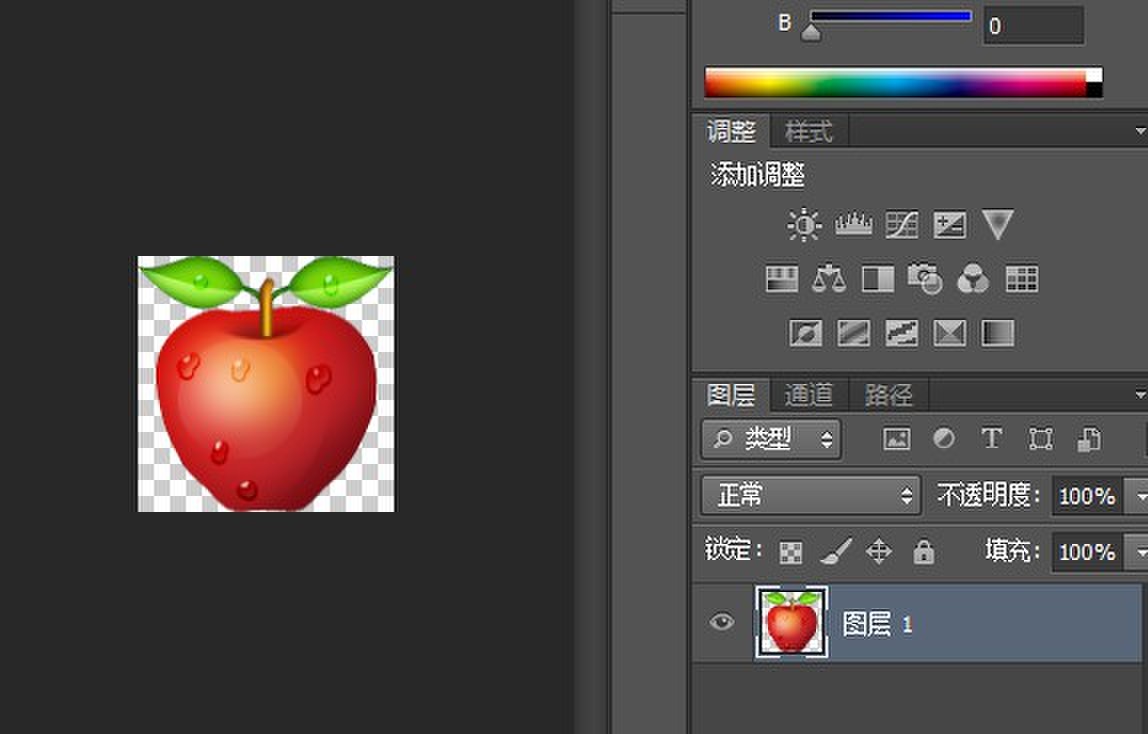The image size is (1148, 734).
Task: Add an Invert adjustment layer
Action: tap(805, 333)
